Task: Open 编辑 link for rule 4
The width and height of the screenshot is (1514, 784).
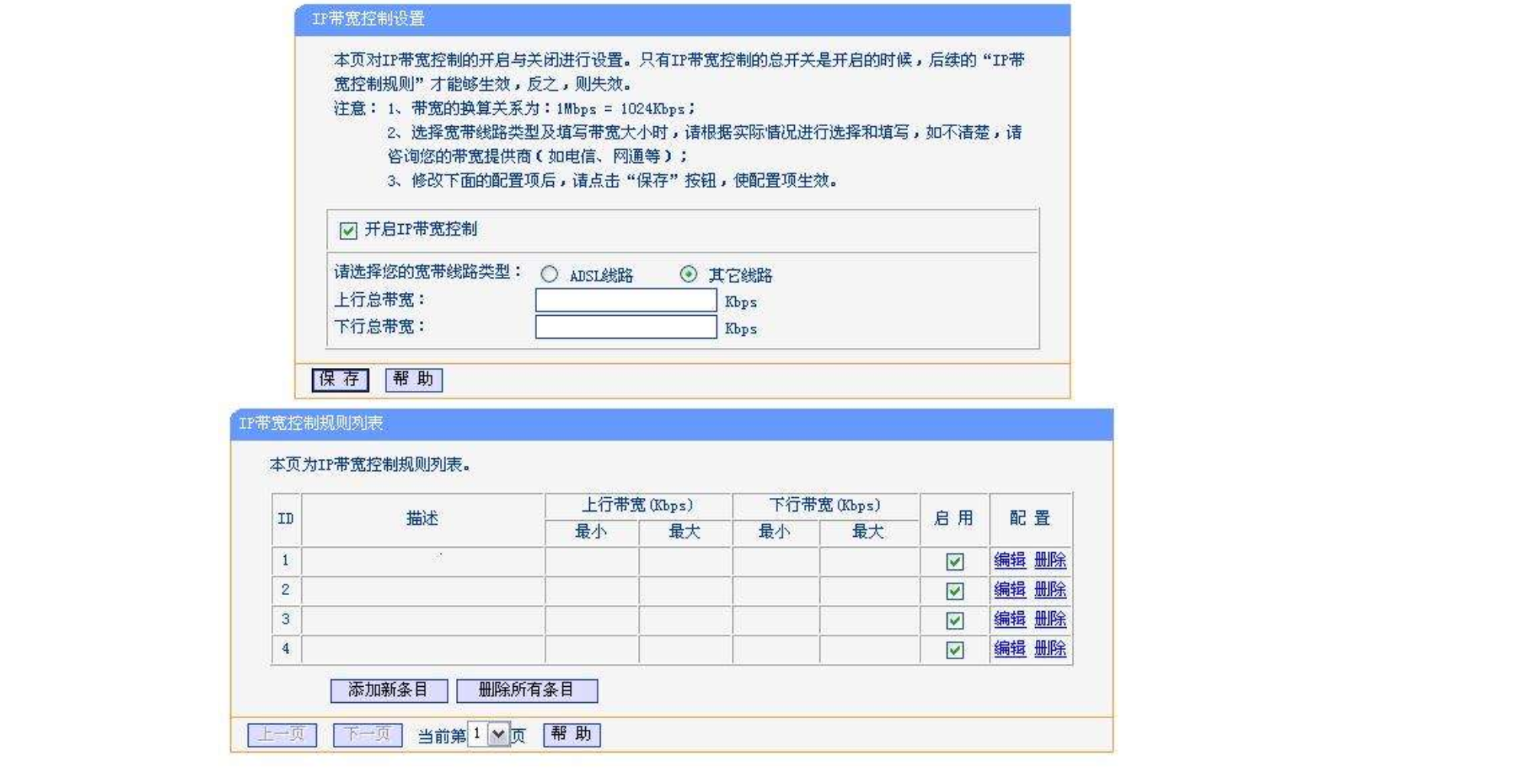Action: pos(1009,649)
